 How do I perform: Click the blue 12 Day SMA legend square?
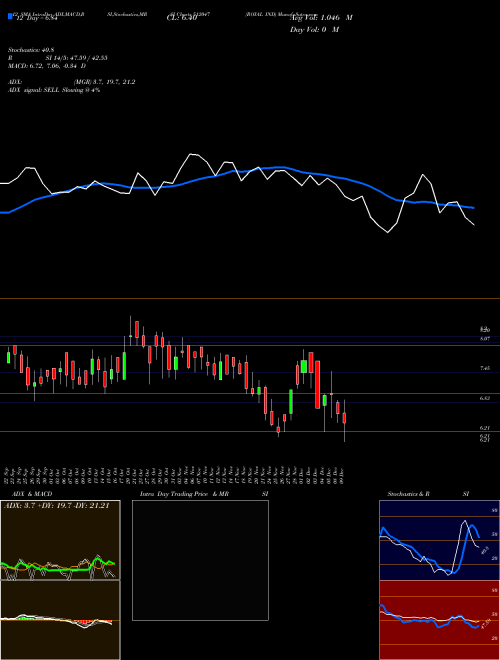pyautogui.click(x=11, y=17)
